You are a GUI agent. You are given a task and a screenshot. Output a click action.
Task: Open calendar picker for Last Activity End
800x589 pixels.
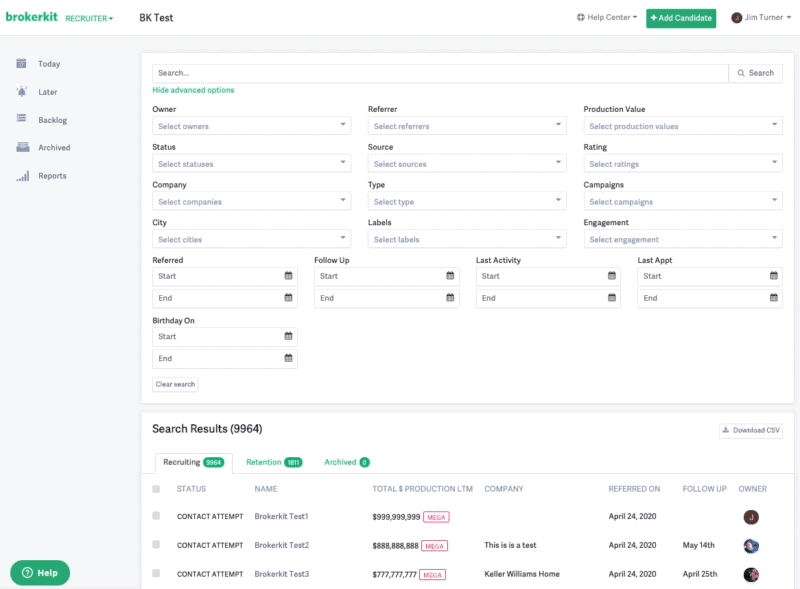tap(612, 298)
